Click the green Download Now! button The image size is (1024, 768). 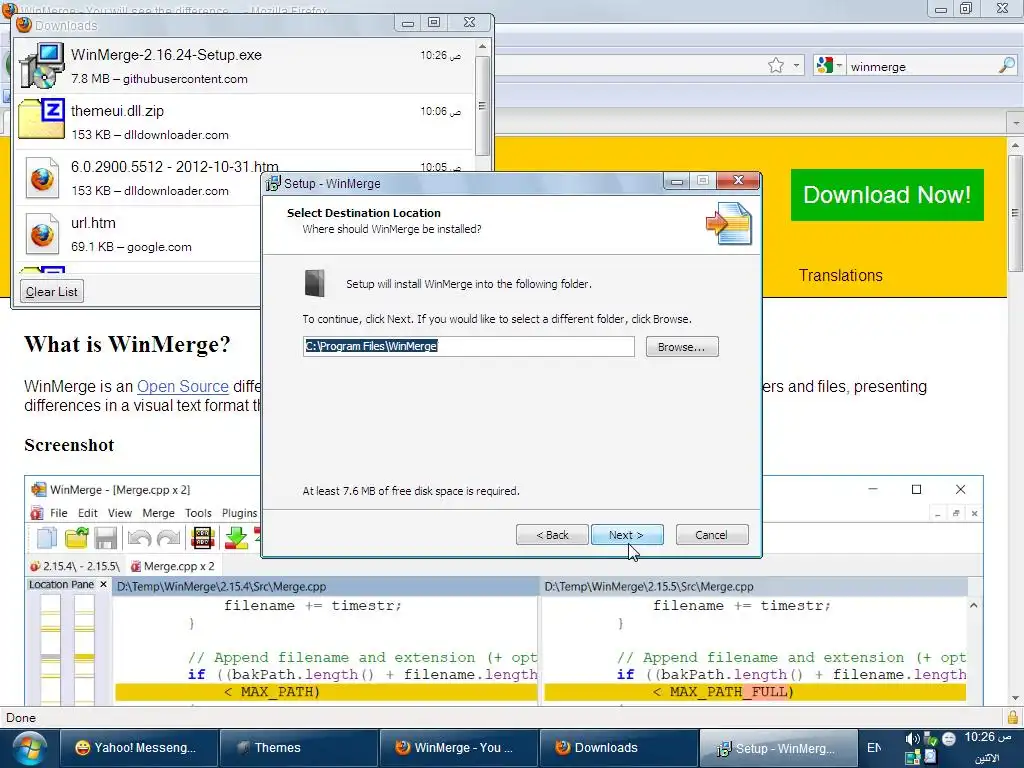(887, 195)
